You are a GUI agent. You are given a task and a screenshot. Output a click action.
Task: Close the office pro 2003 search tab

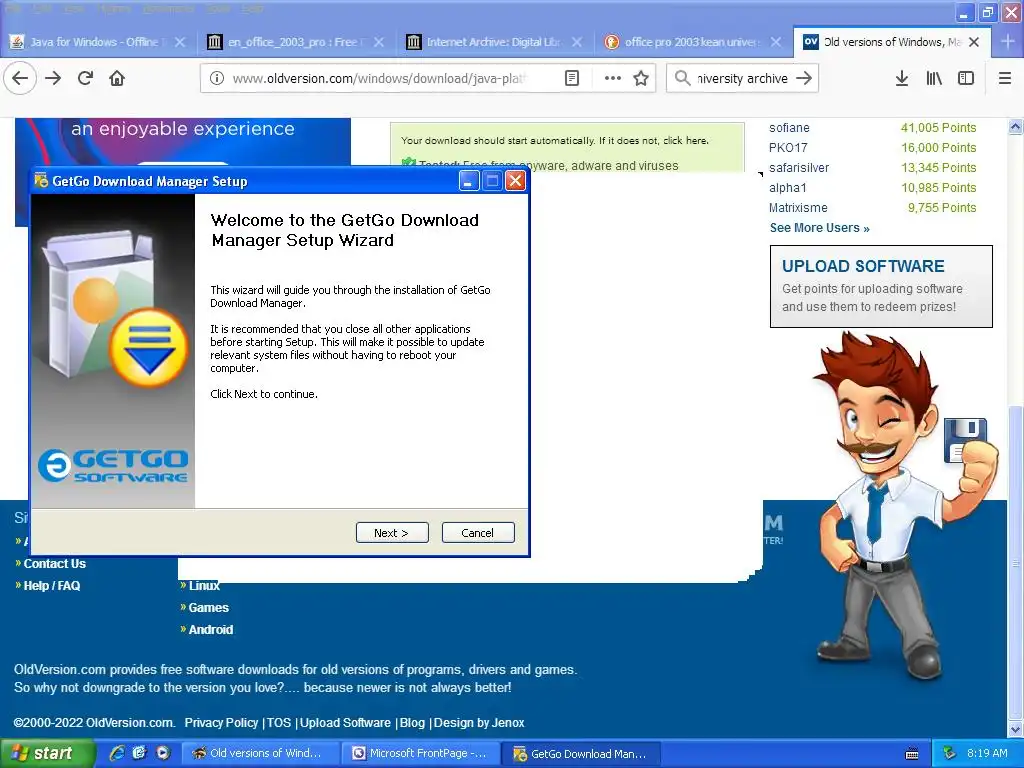pyautogui.click(x=776, y=42)
